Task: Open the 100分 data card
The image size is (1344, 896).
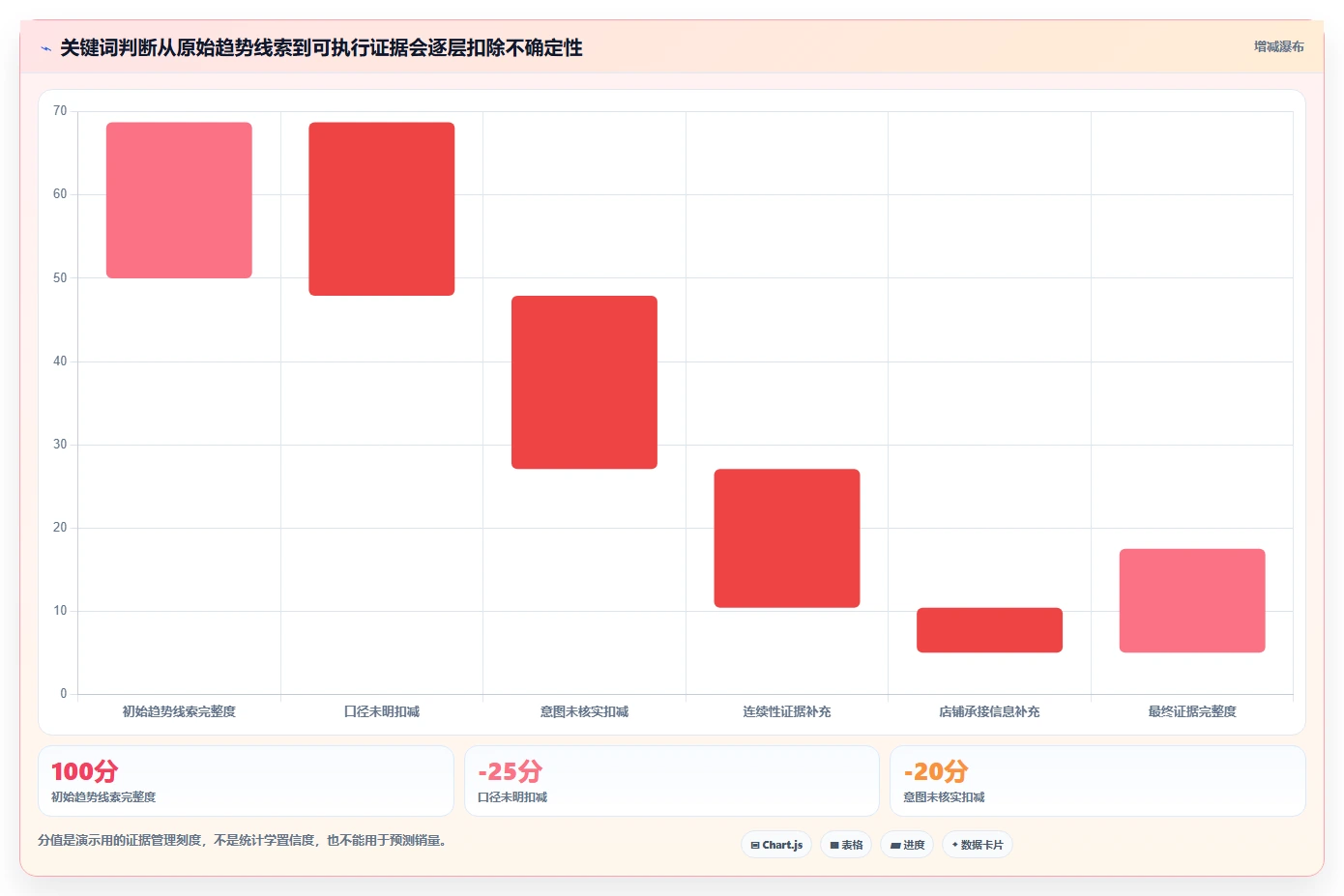Action: 246,781
